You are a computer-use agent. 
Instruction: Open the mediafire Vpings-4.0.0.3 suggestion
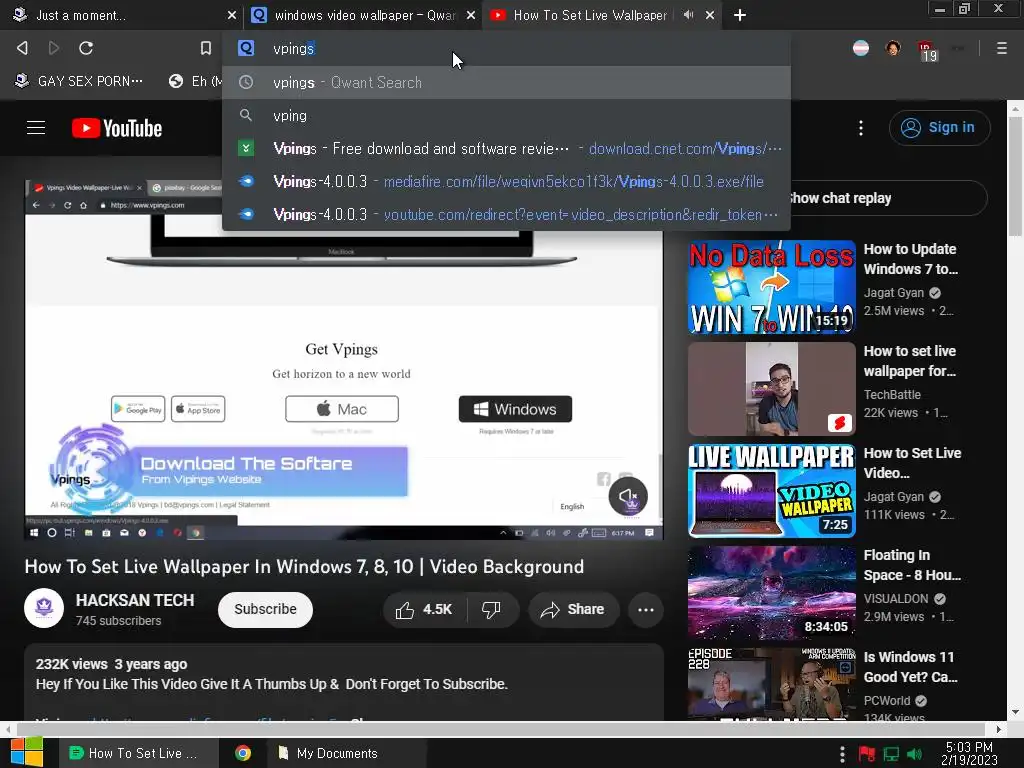click(x=506, y=182)
